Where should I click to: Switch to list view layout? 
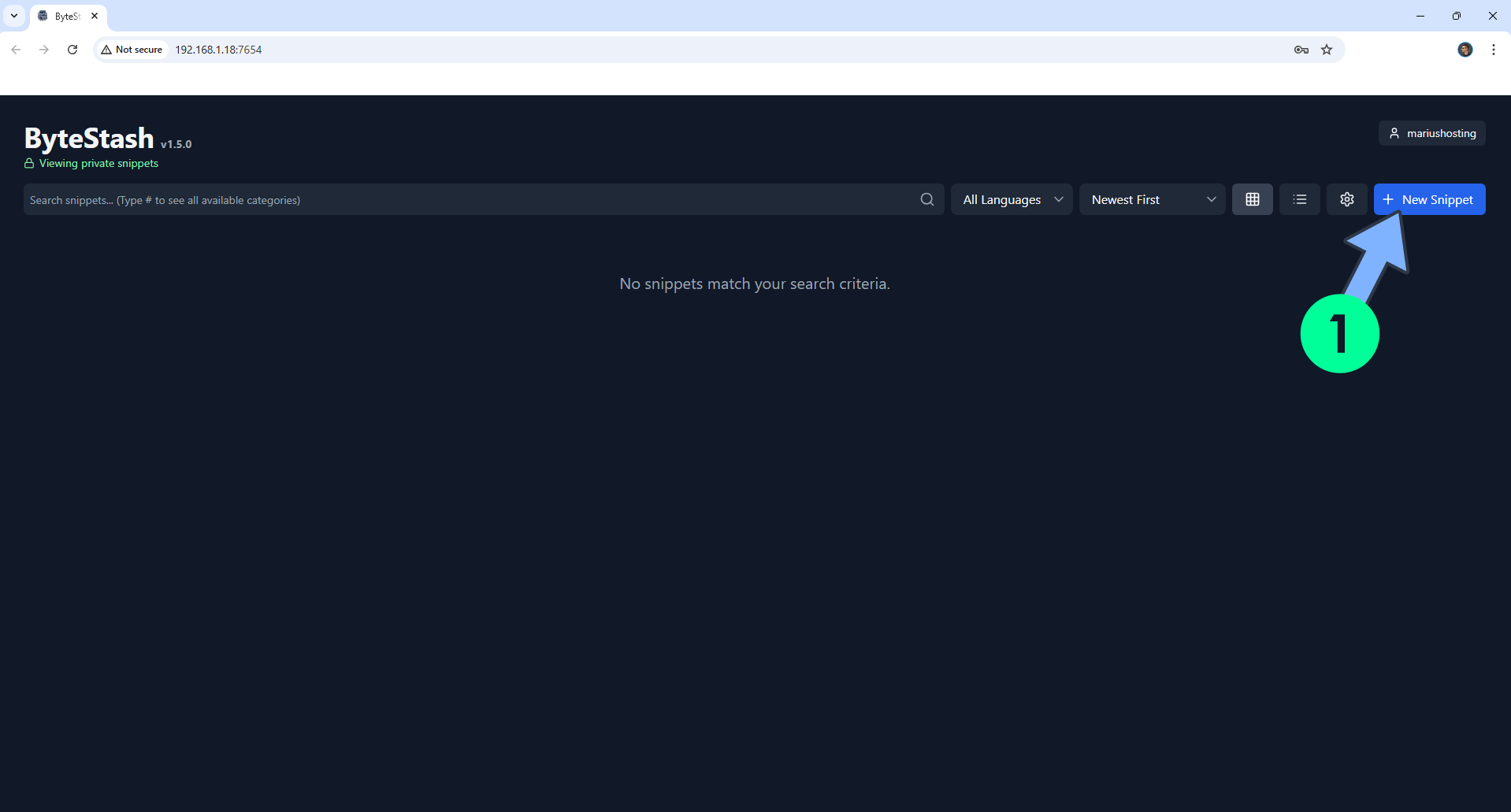(1299, 199)
